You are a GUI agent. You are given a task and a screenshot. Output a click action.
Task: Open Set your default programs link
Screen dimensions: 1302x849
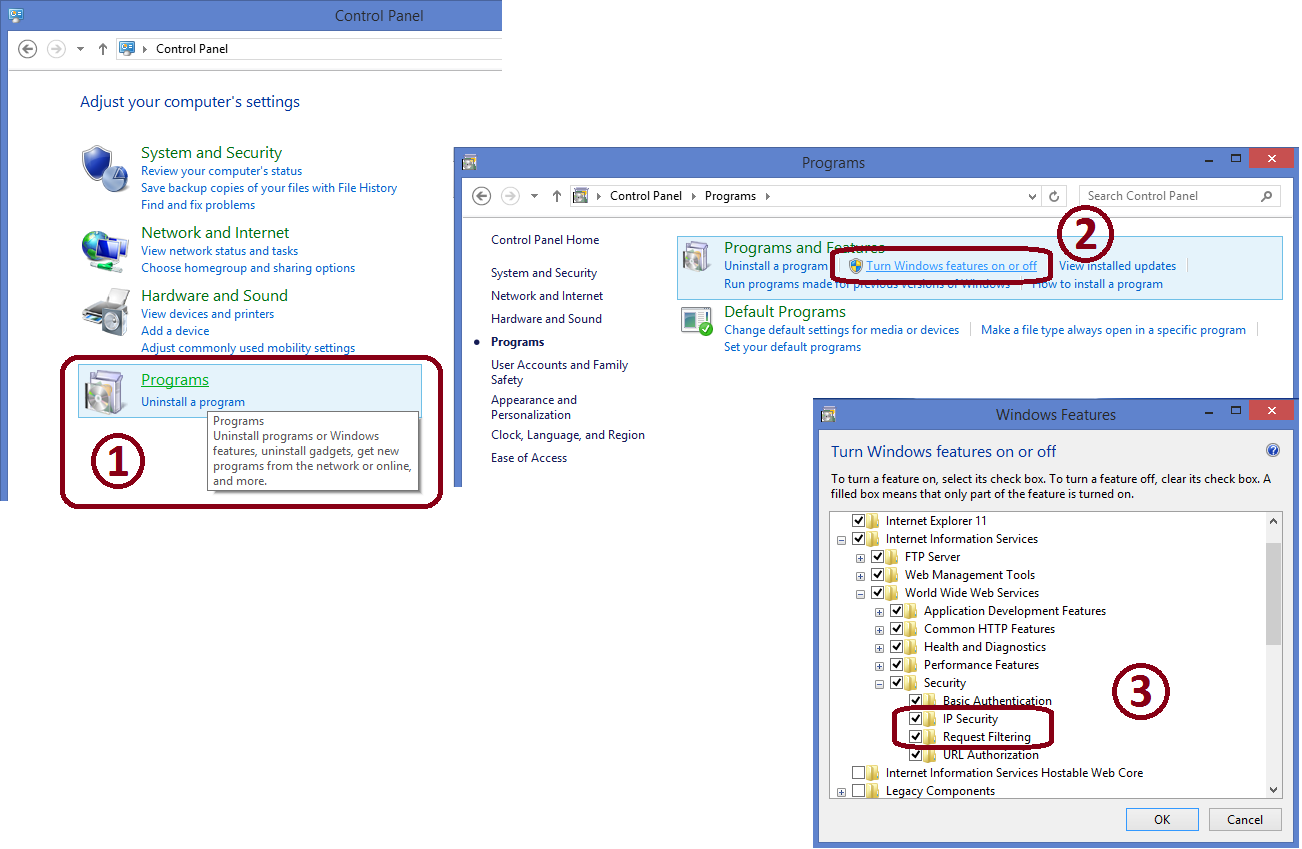[x=792, y=347]
